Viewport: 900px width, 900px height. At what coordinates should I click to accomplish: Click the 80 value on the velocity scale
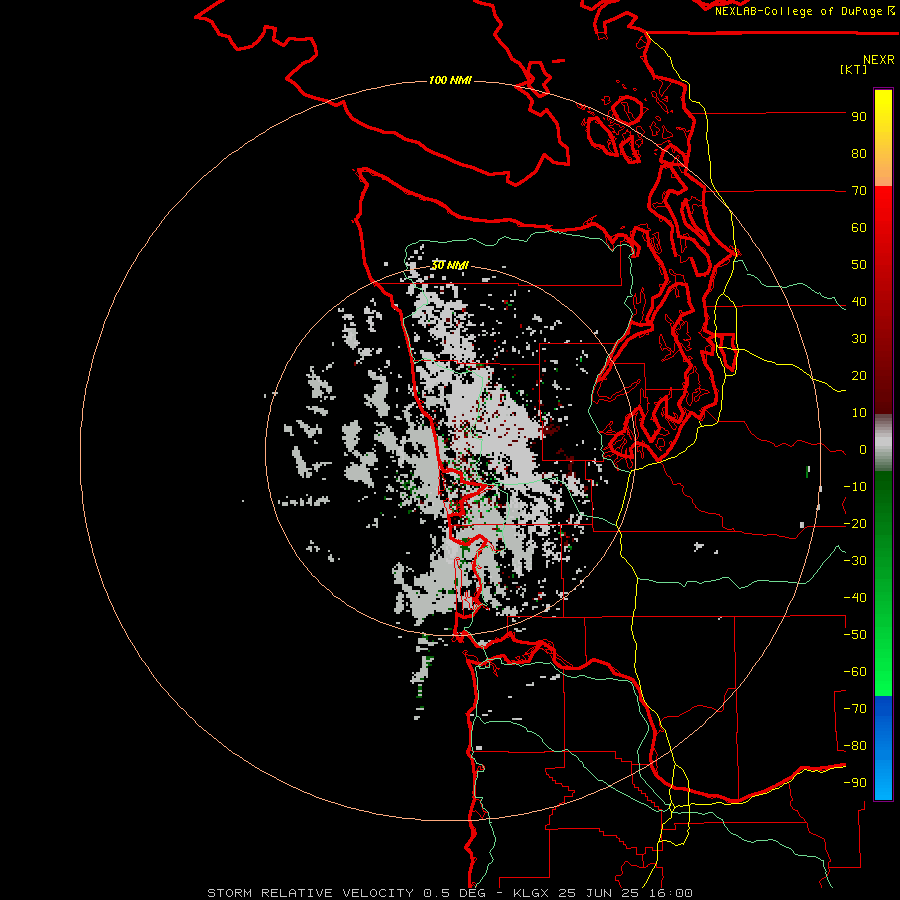(859, 154)
